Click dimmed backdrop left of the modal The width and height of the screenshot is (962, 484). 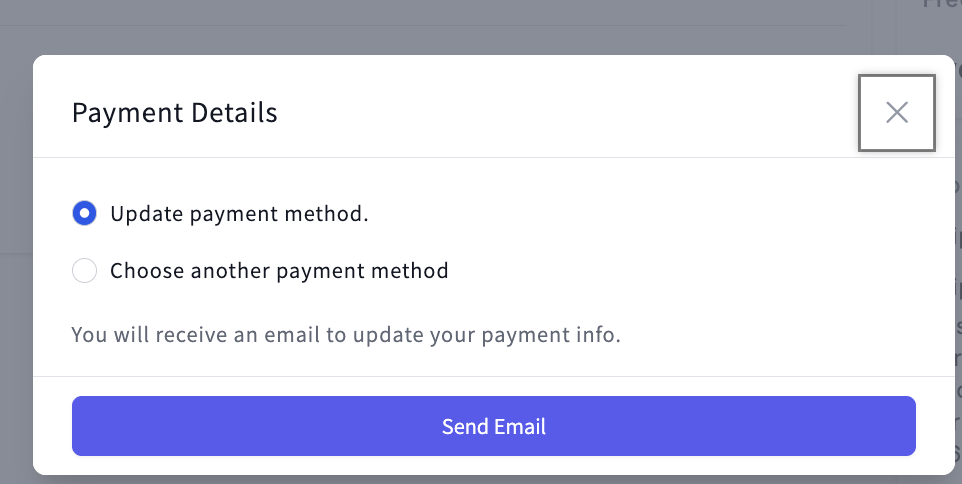coord(15,300)
